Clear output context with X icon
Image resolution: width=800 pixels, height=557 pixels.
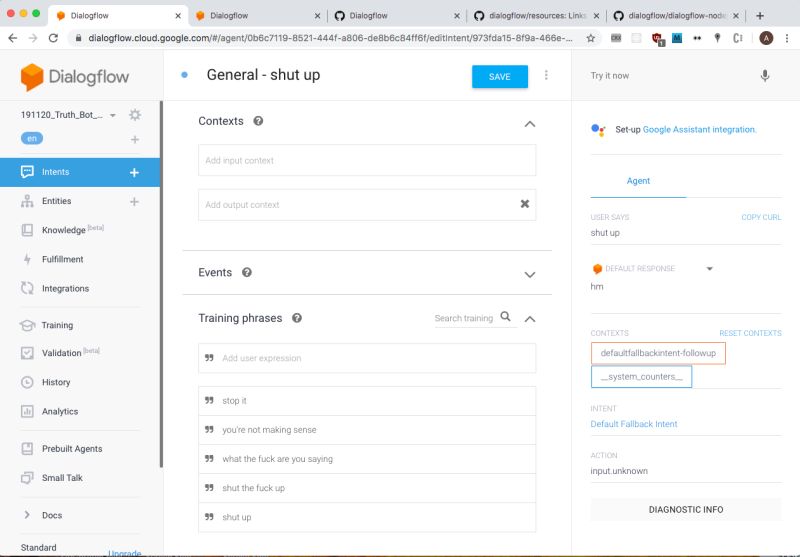click(524, 204)
